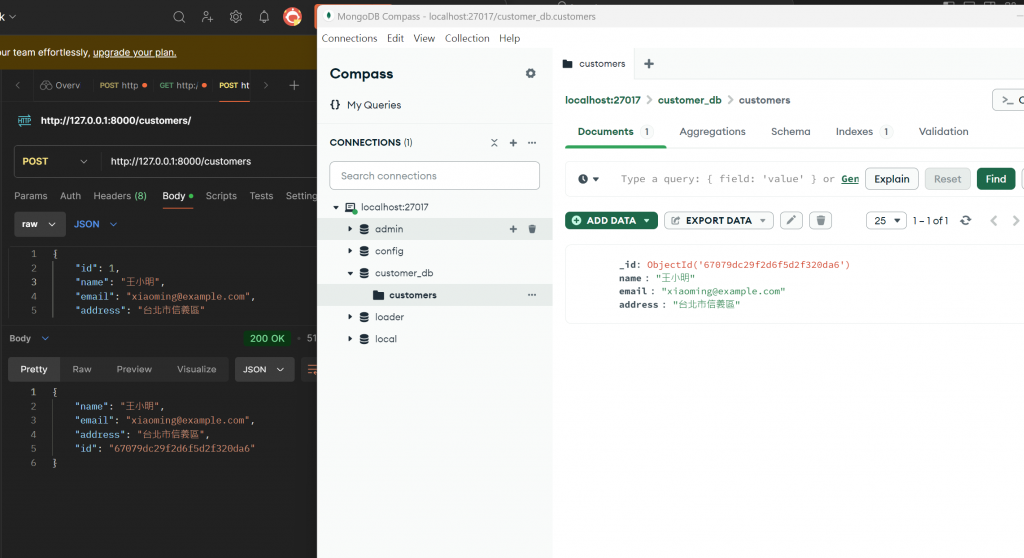
Task: Expand the admin database node
Action: [350, 229]
